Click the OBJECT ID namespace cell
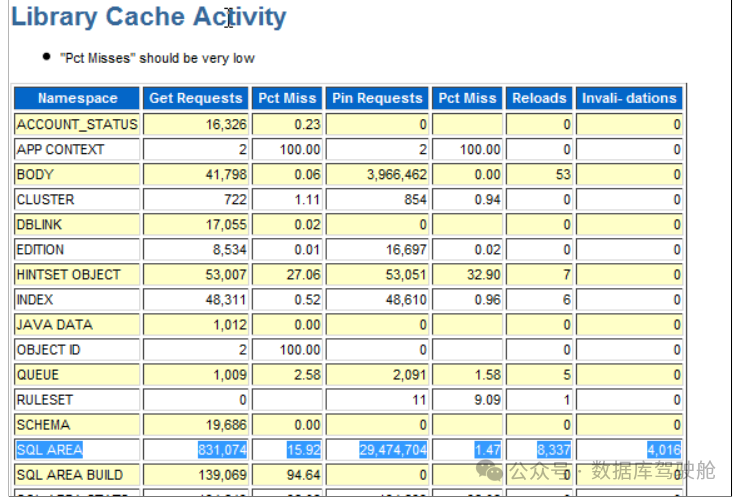Viewport: 740px width, 501px height. point(77,350)
